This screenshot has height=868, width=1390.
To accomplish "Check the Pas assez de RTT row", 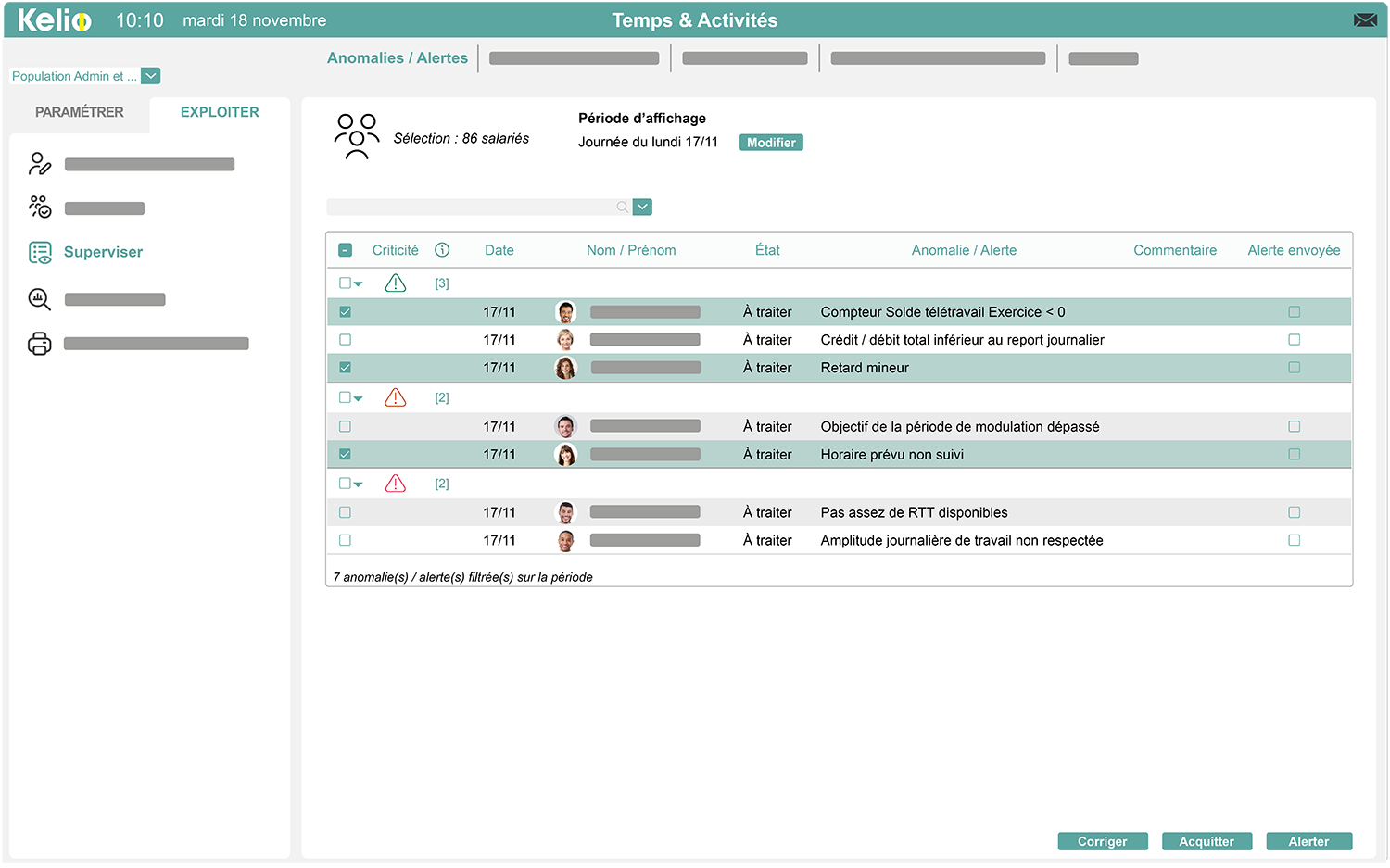I will 345,511.
